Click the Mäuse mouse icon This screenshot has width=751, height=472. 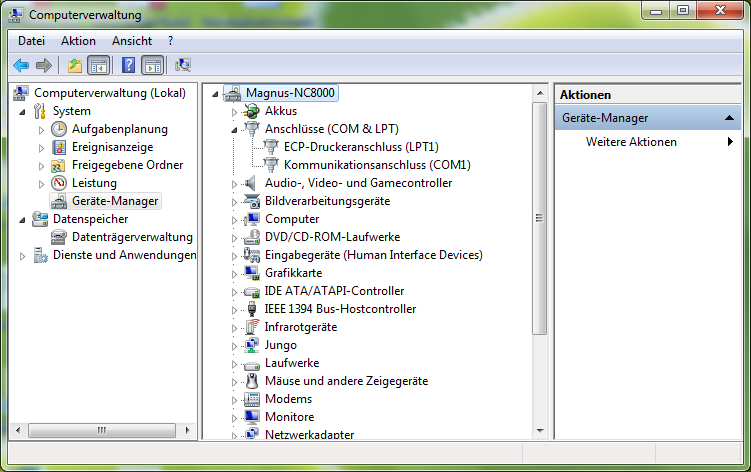click(x=252, y=381)
